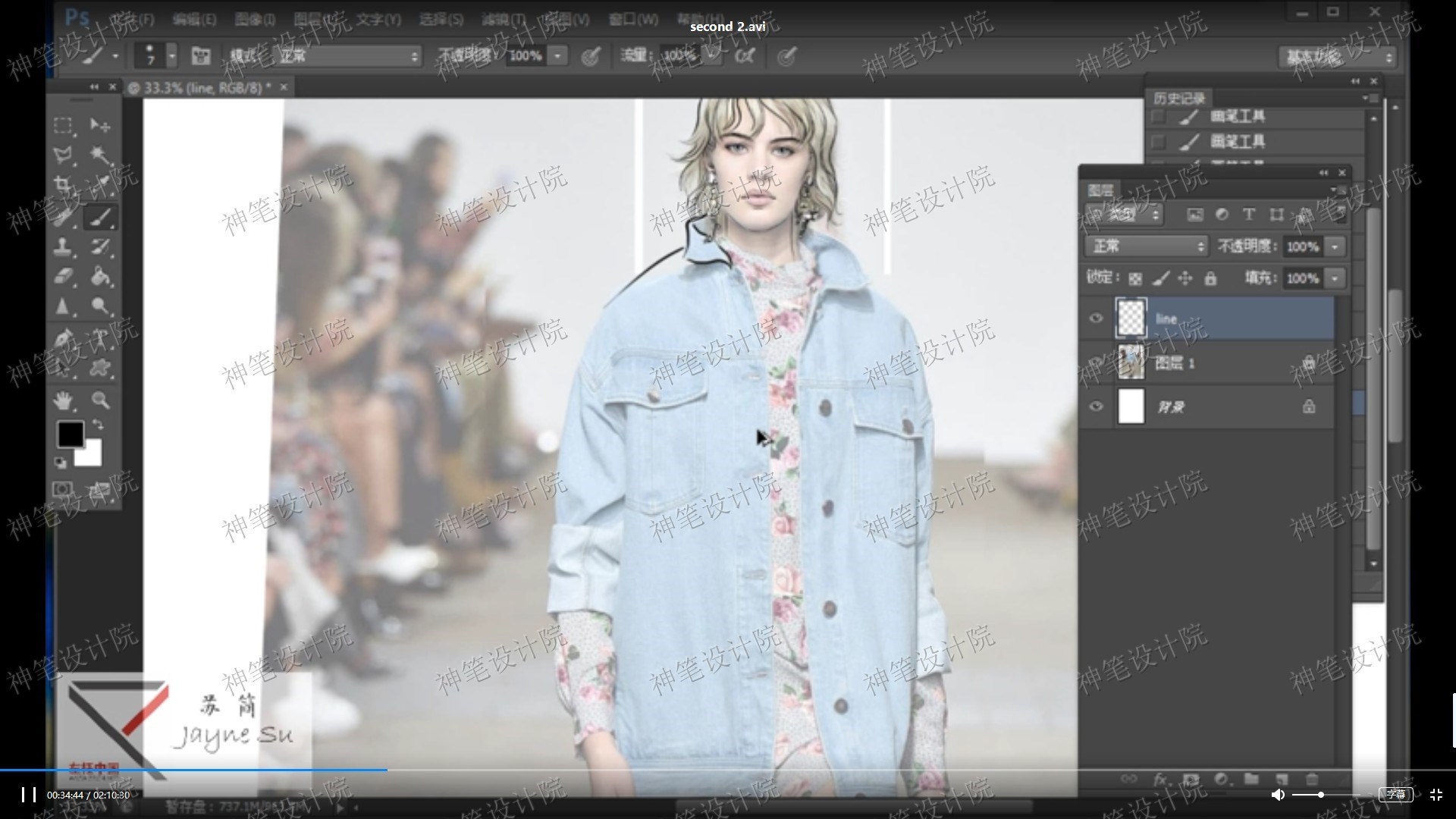The height and width of the screenshot is (819, 1456).
Task: Select the Zoom tool in toolbox
Action: click(x=100, y=400)
